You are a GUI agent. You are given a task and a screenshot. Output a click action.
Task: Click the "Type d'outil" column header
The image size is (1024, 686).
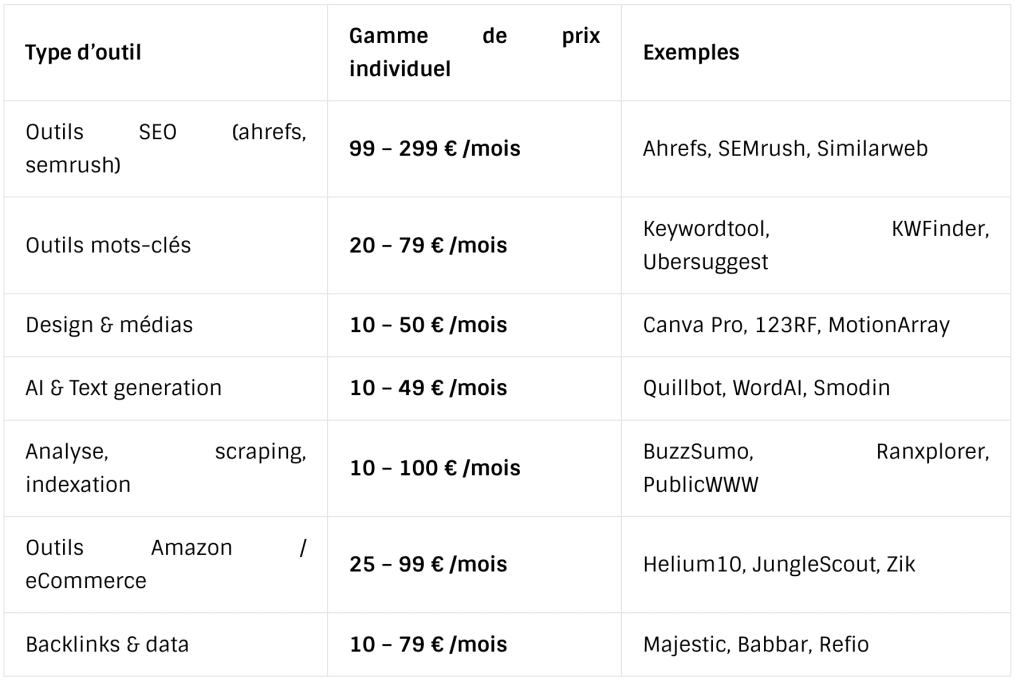[x=83, y=52]
